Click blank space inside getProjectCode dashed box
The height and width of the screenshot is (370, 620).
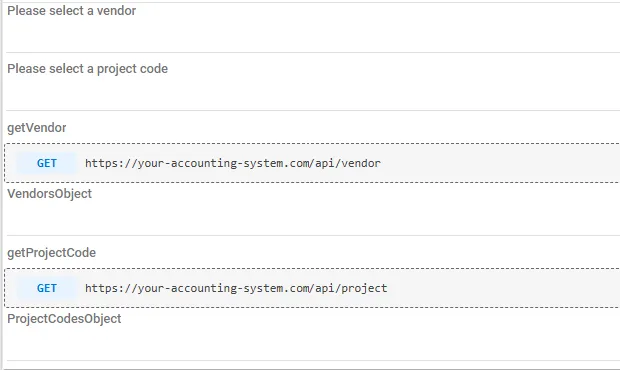coord(502,288)
